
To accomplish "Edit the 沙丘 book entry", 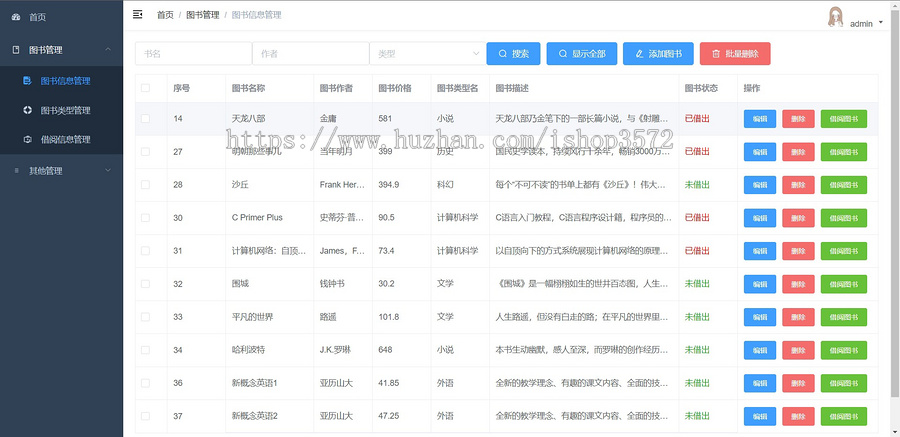I will click(x=759, y=185).
